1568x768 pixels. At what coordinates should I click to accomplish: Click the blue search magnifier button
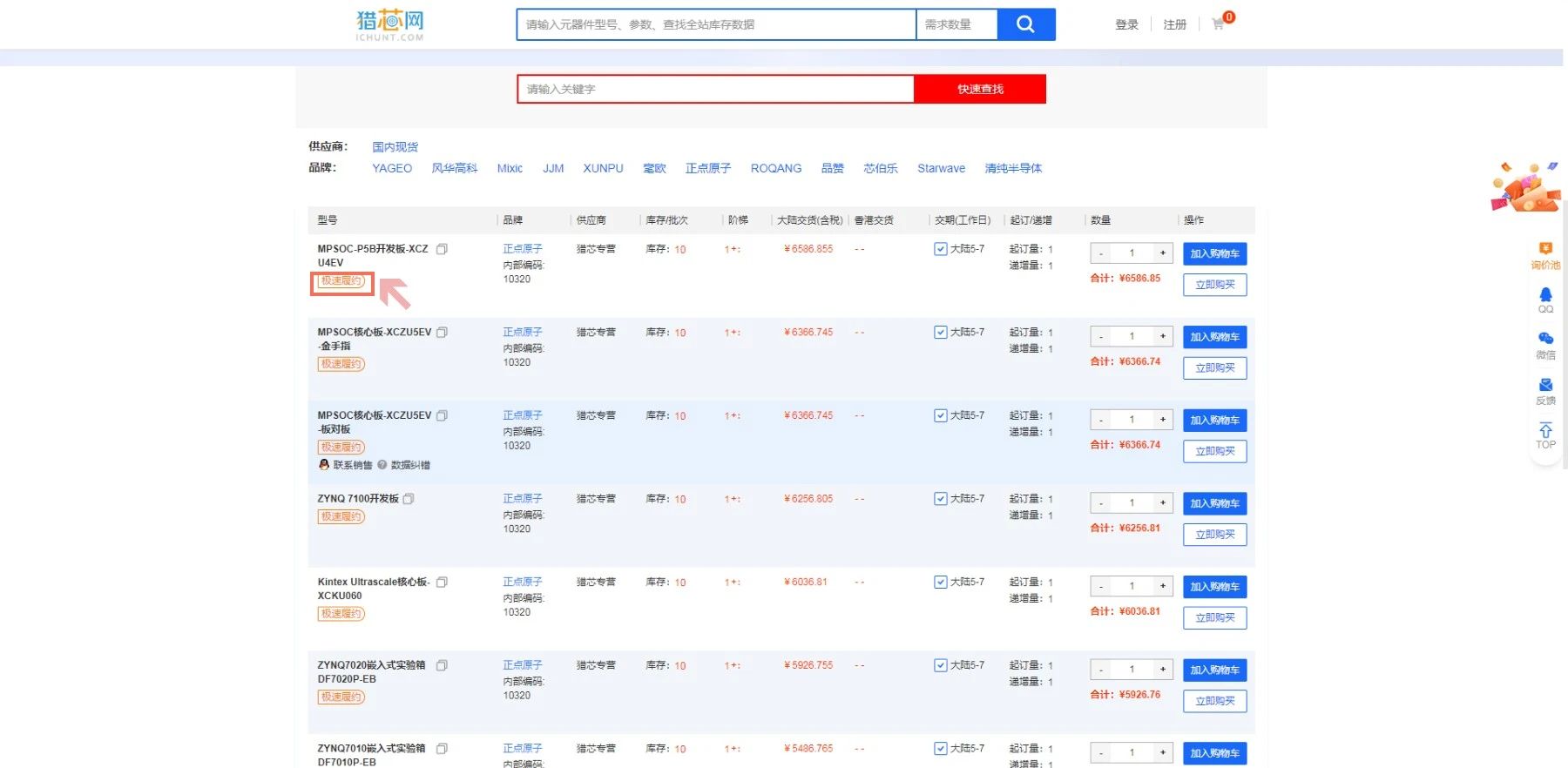1025,24
